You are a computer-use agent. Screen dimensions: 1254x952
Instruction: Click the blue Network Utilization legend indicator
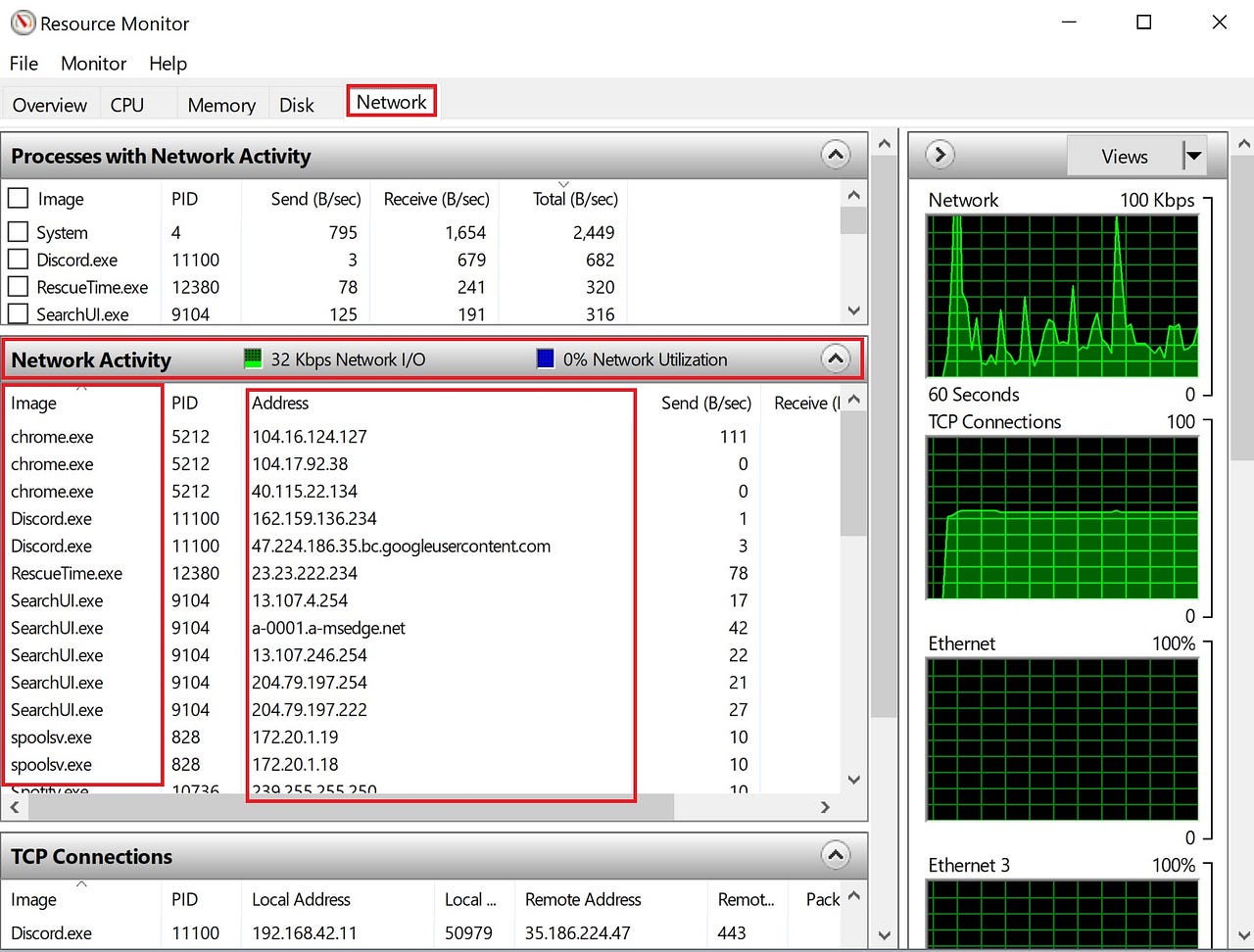click(545, 358)
